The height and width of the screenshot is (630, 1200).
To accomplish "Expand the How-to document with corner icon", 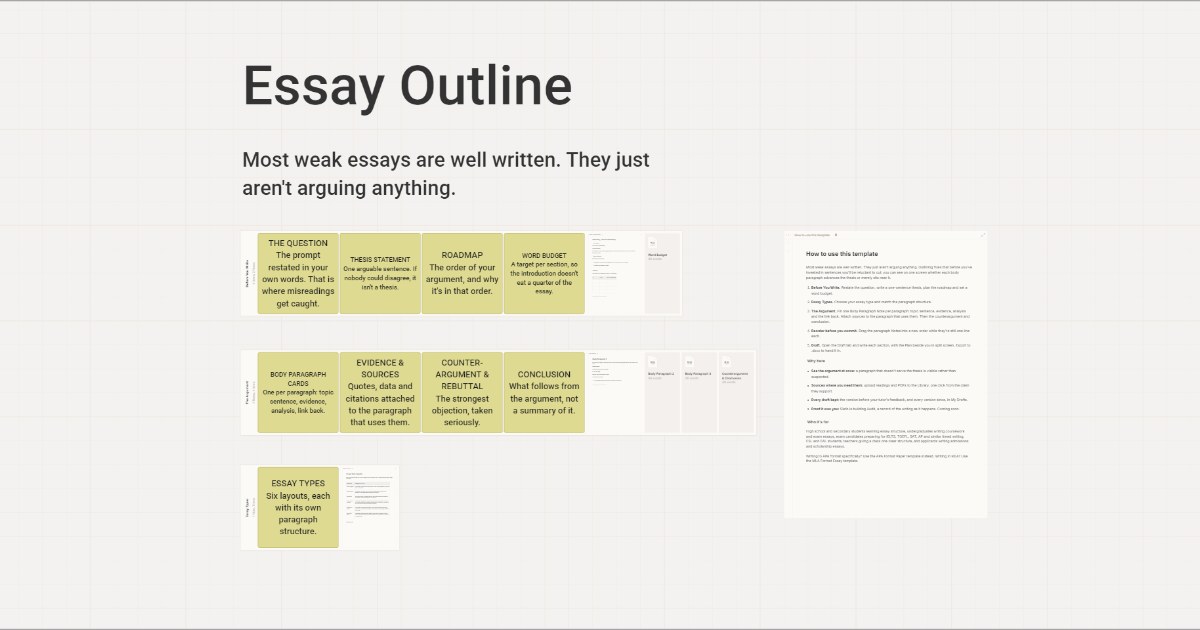I will (981, 235).
